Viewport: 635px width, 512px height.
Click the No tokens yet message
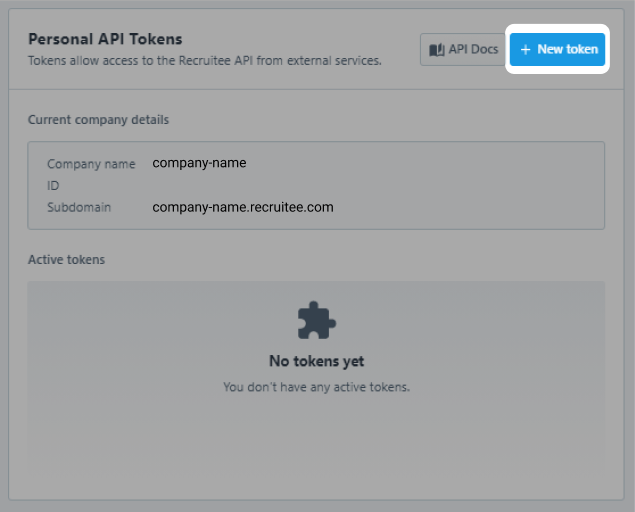point(316,361)
